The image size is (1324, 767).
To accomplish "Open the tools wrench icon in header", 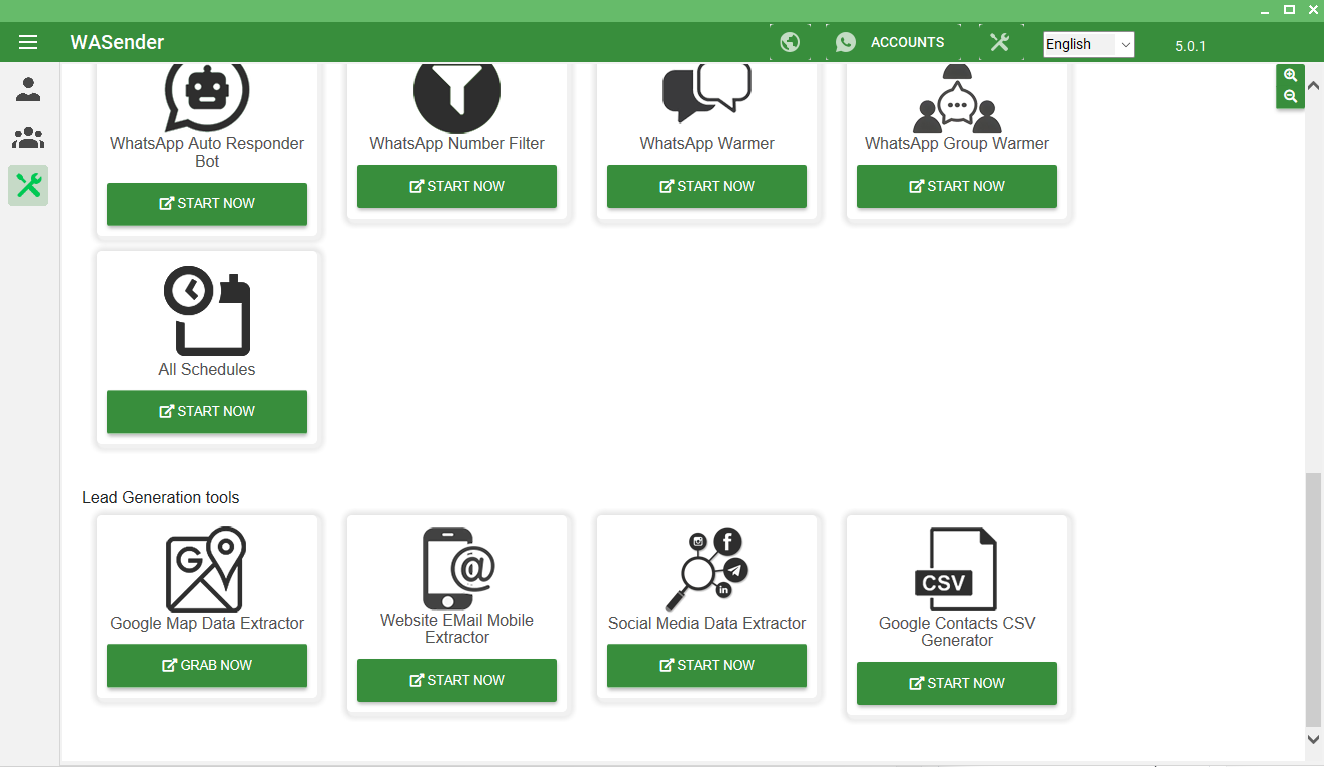I will coord(999,42).
